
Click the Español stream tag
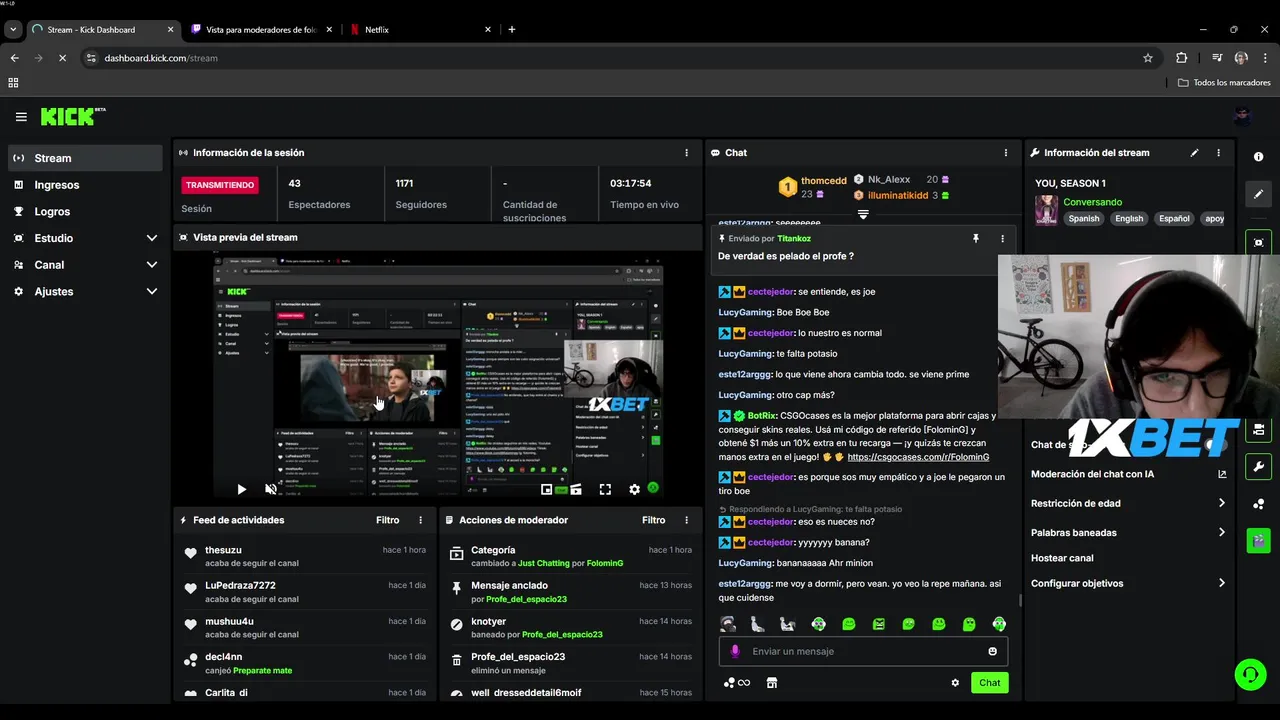tap(1174, 218)
